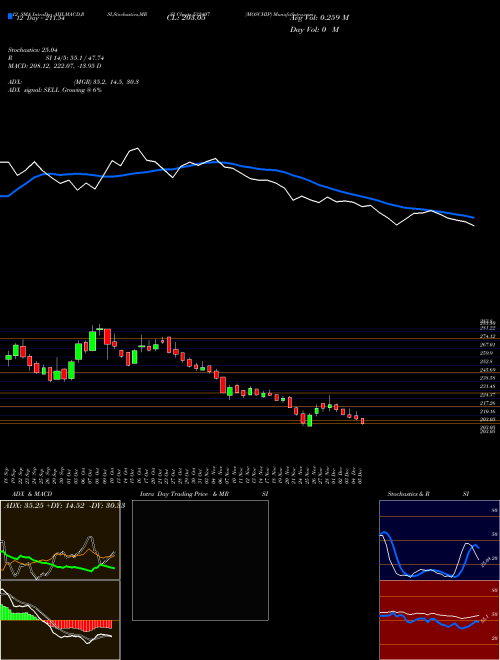Click the 'MACD: 208.12, 222.07, -13.95 D' line

(x=55, y=66)
